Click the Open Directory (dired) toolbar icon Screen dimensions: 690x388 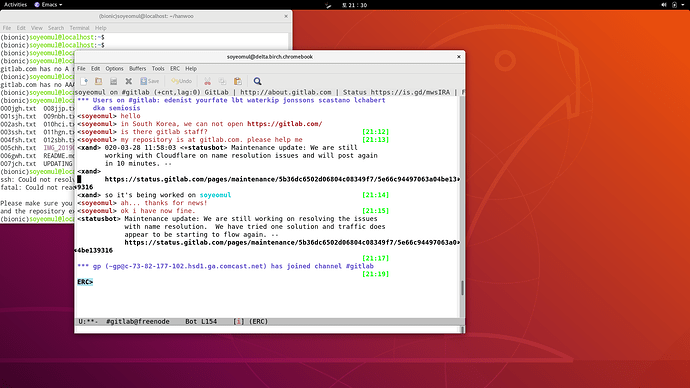(x=114, y=81)
